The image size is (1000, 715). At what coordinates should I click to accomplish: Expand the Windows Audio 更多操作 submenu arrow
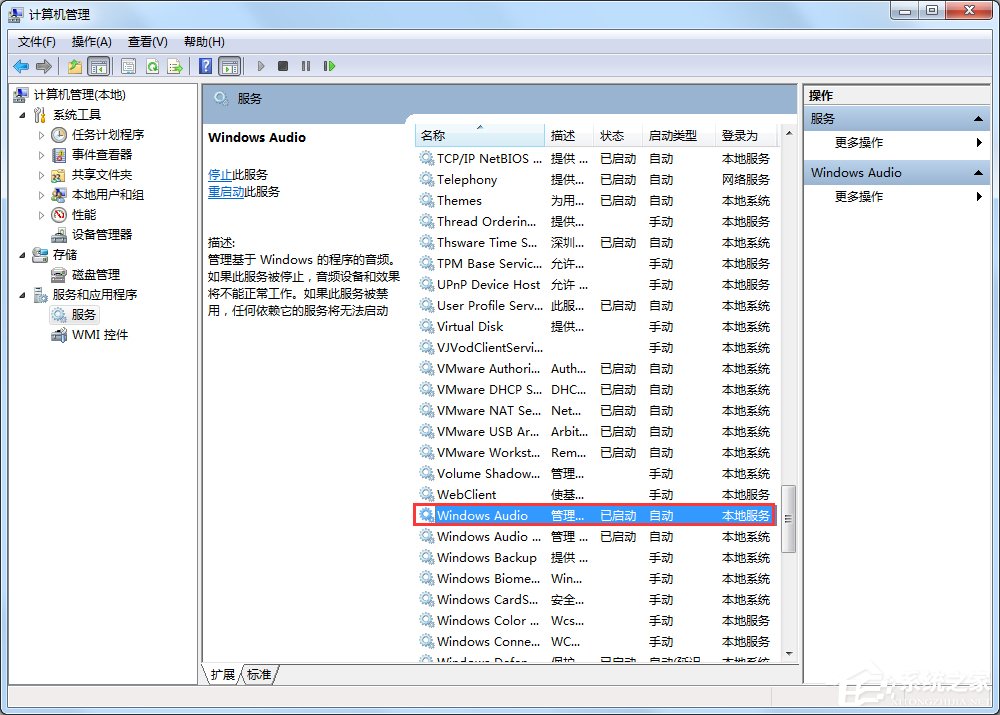pyautogui.click(x=978, y=197)
